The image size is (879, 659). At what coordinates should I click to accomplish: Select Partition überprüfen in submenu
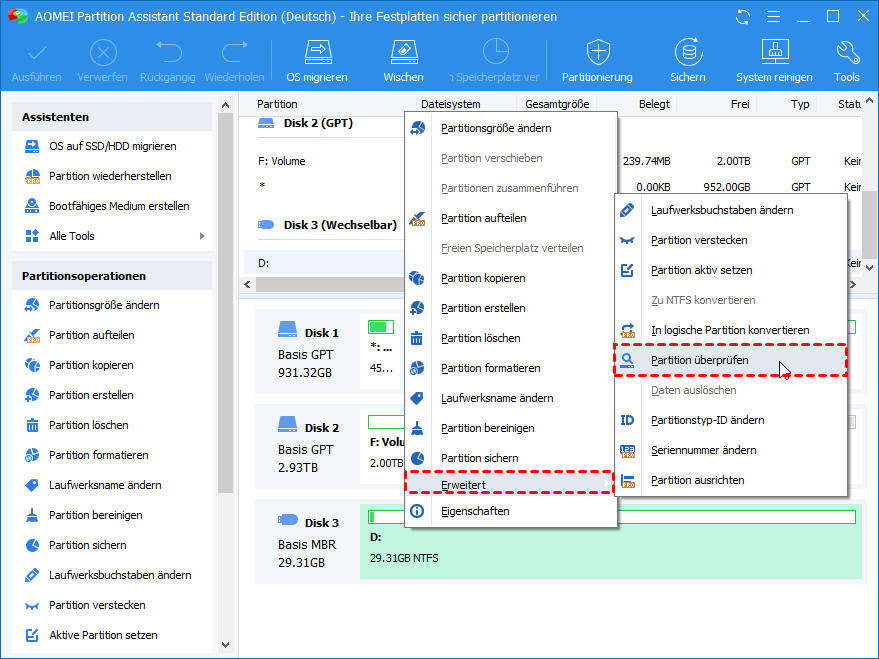click(x=730, y=360)
